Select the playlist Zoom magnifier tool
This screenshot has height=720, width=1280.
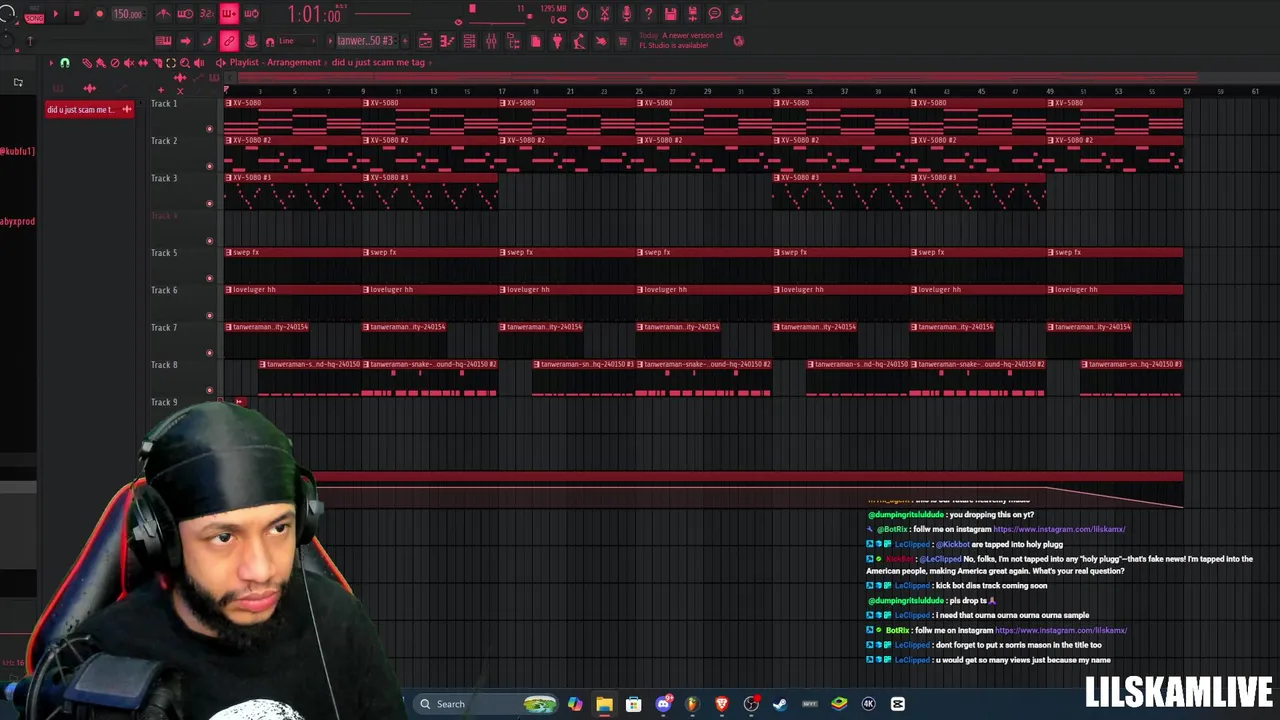click(x=185, y=62)
